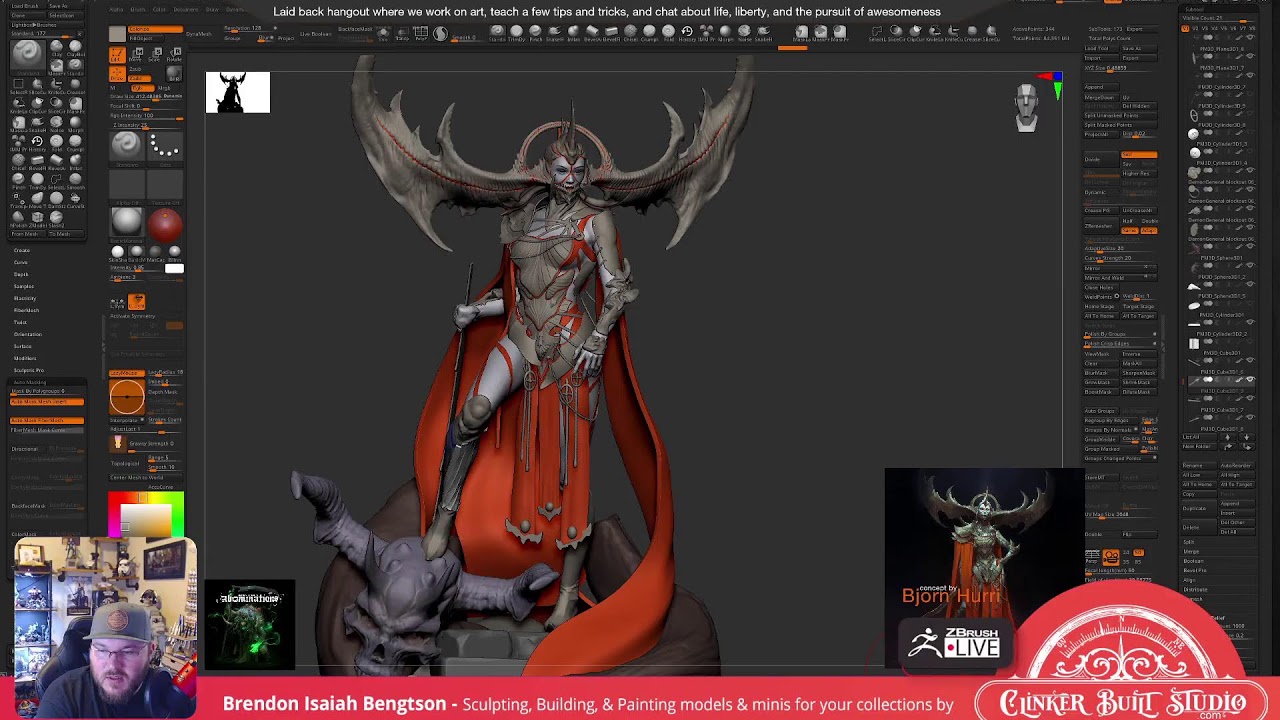1280x720 pixels.
Task: Activate the Move transform icon
Action: pos(136,54)
